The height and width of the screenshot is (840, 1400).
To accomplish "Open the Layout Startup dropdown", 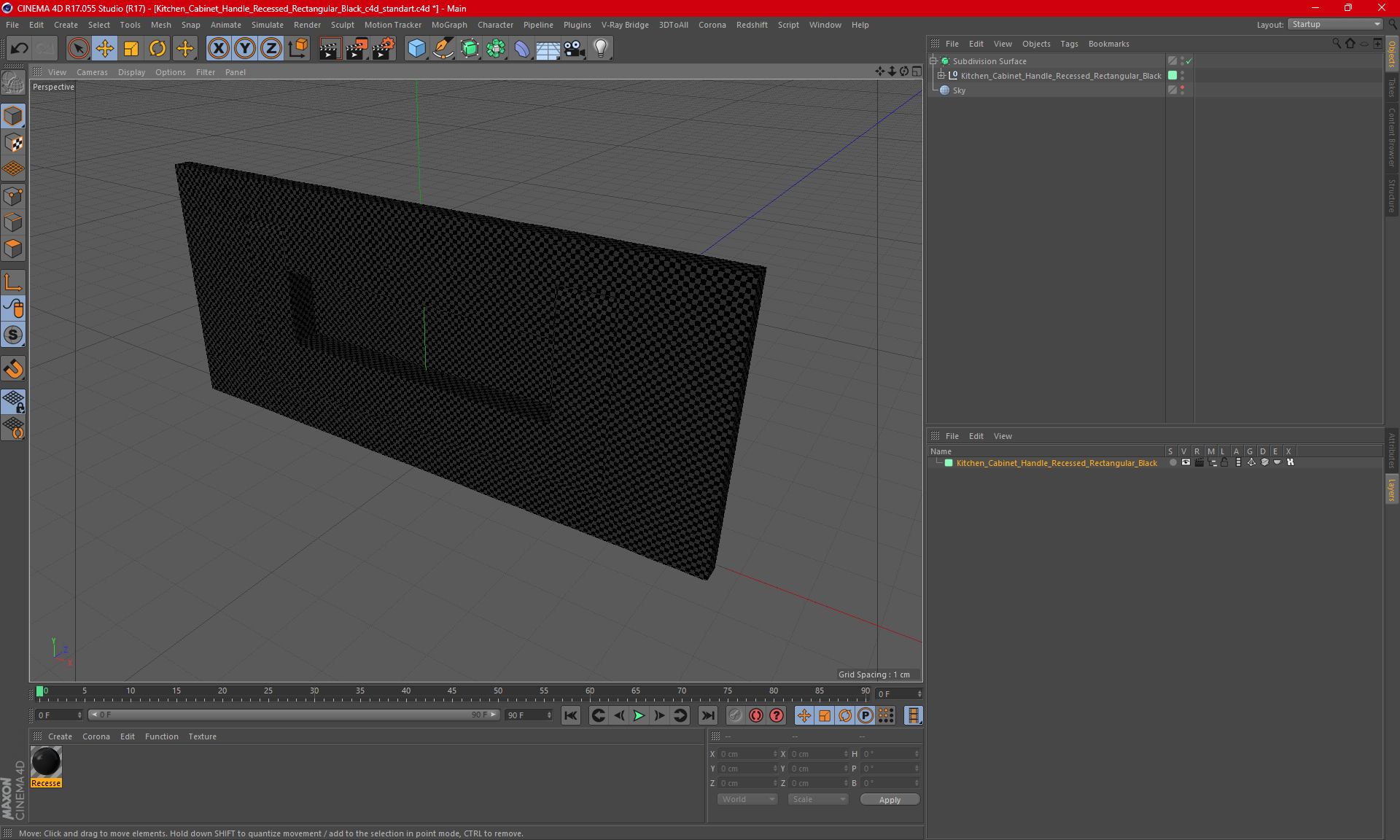I will click(x=1336, y=24).
